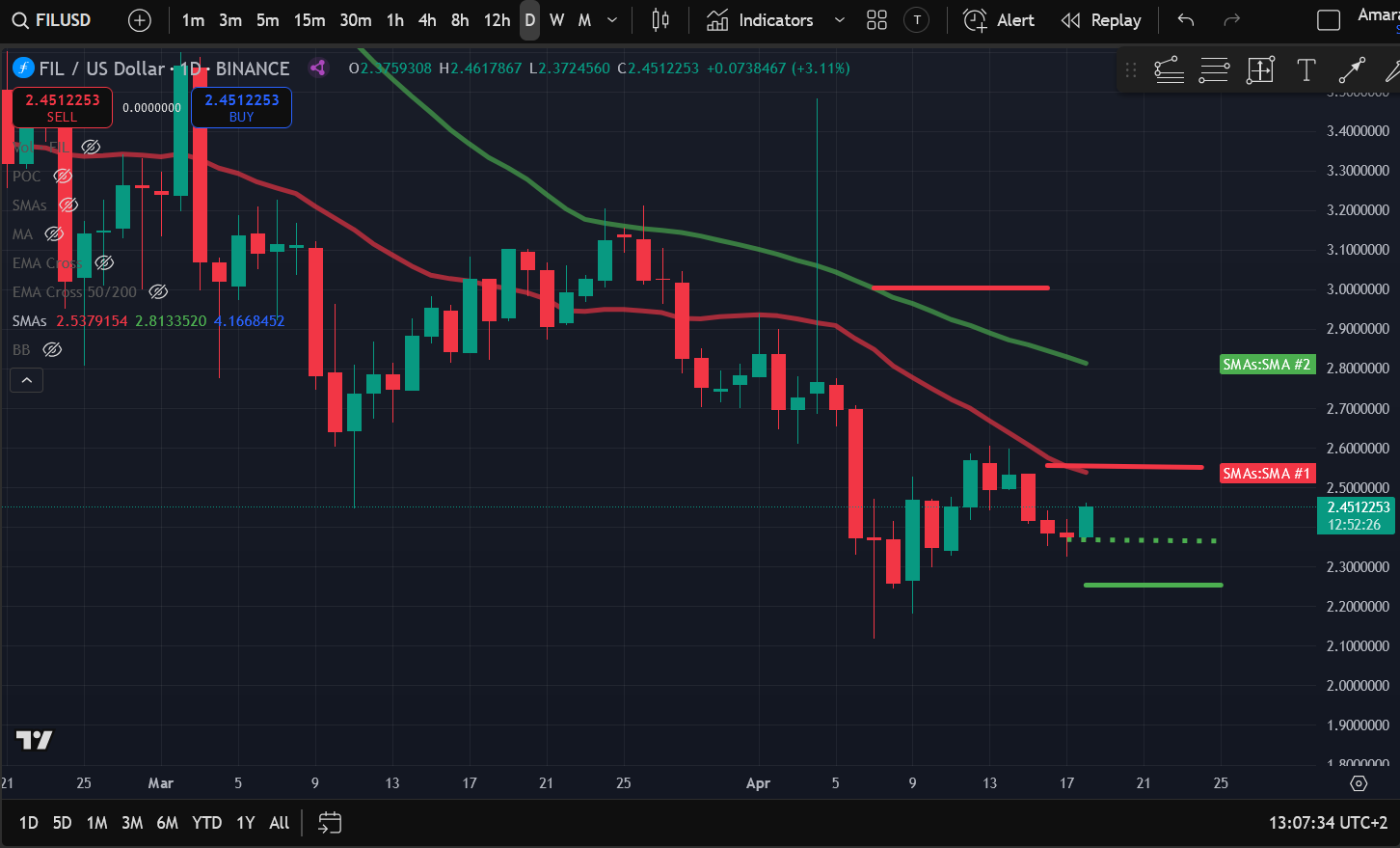Image resolution: width=1400 pixels, height=848 pixels.
Task: Create a new Alert
Action: coord(999,20)
